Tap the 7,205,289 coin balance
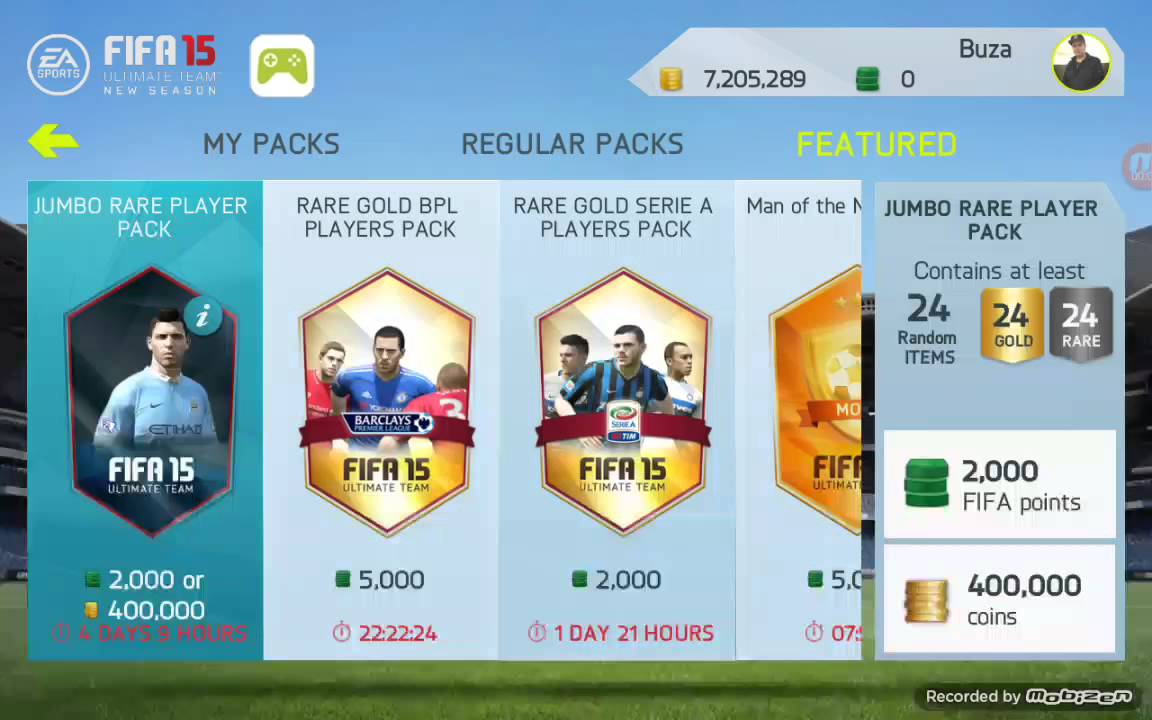 pyautogui.click(x=755, y=79)
